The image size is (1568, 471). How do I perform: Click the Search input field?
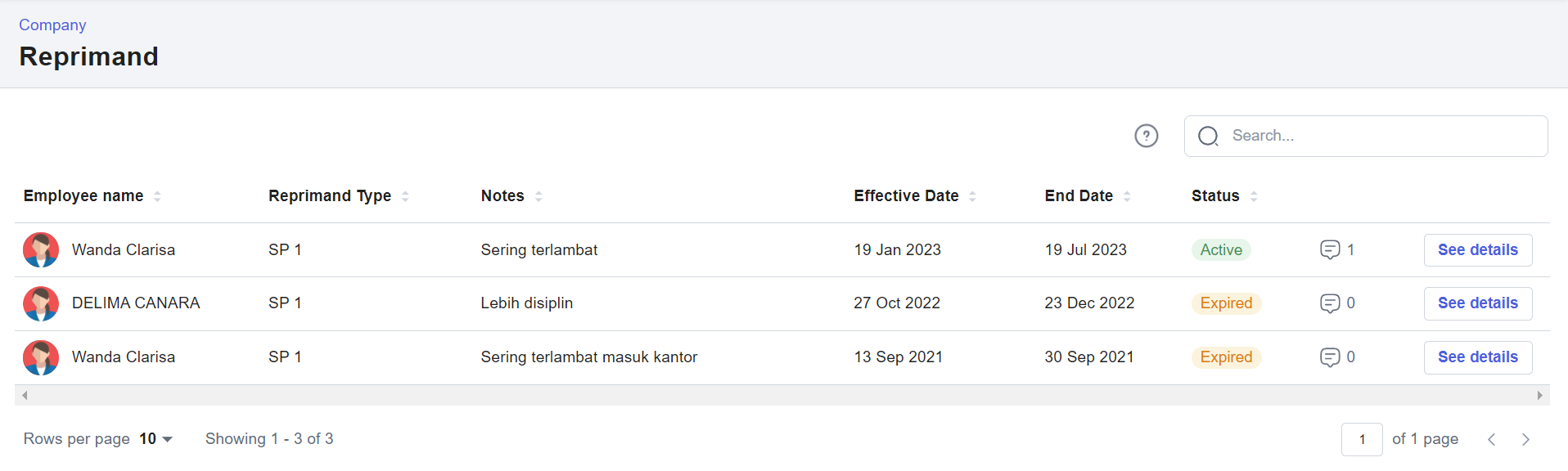[x=1366, y=136]
